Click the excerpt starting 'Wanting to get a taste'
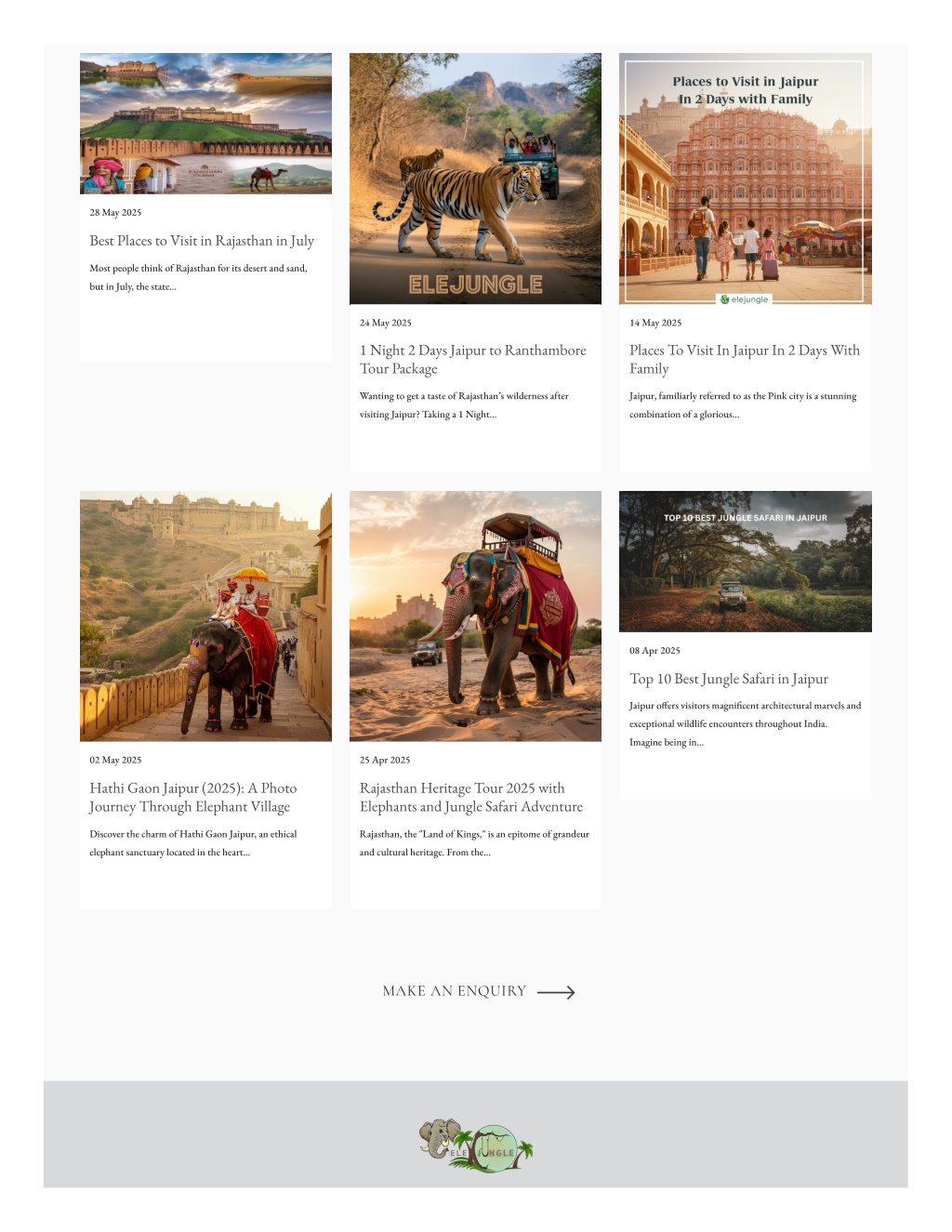952x1232 pixels. point(464,405)
